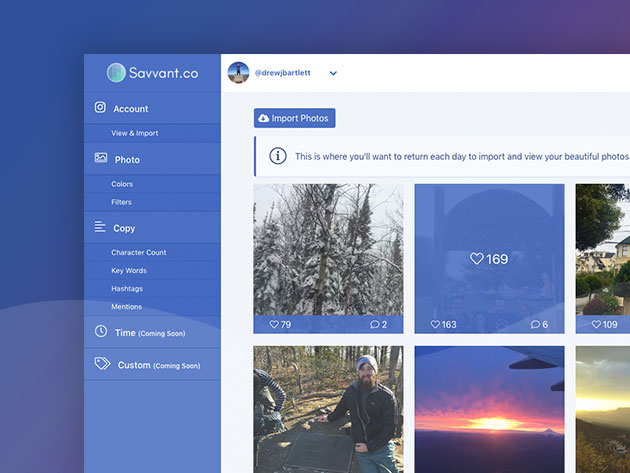Click the Photo section image icon
This screenshot has height=473, width=630.
pyautogui.click(x=100, y=158)
